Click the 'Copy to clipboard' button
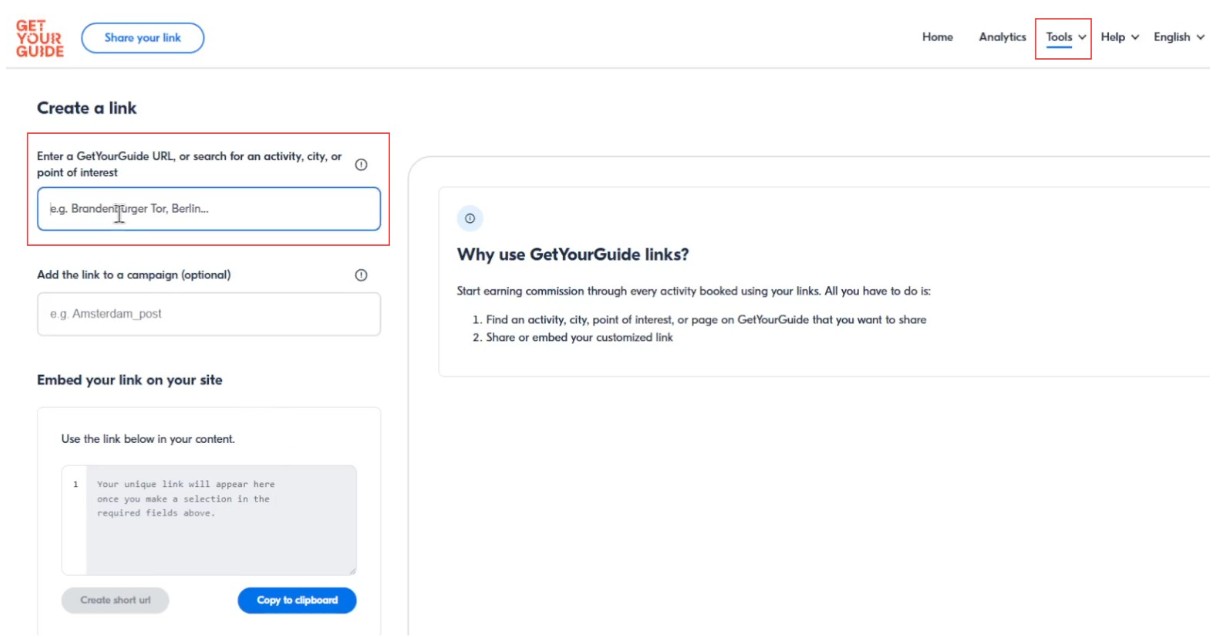 (297, 600)
